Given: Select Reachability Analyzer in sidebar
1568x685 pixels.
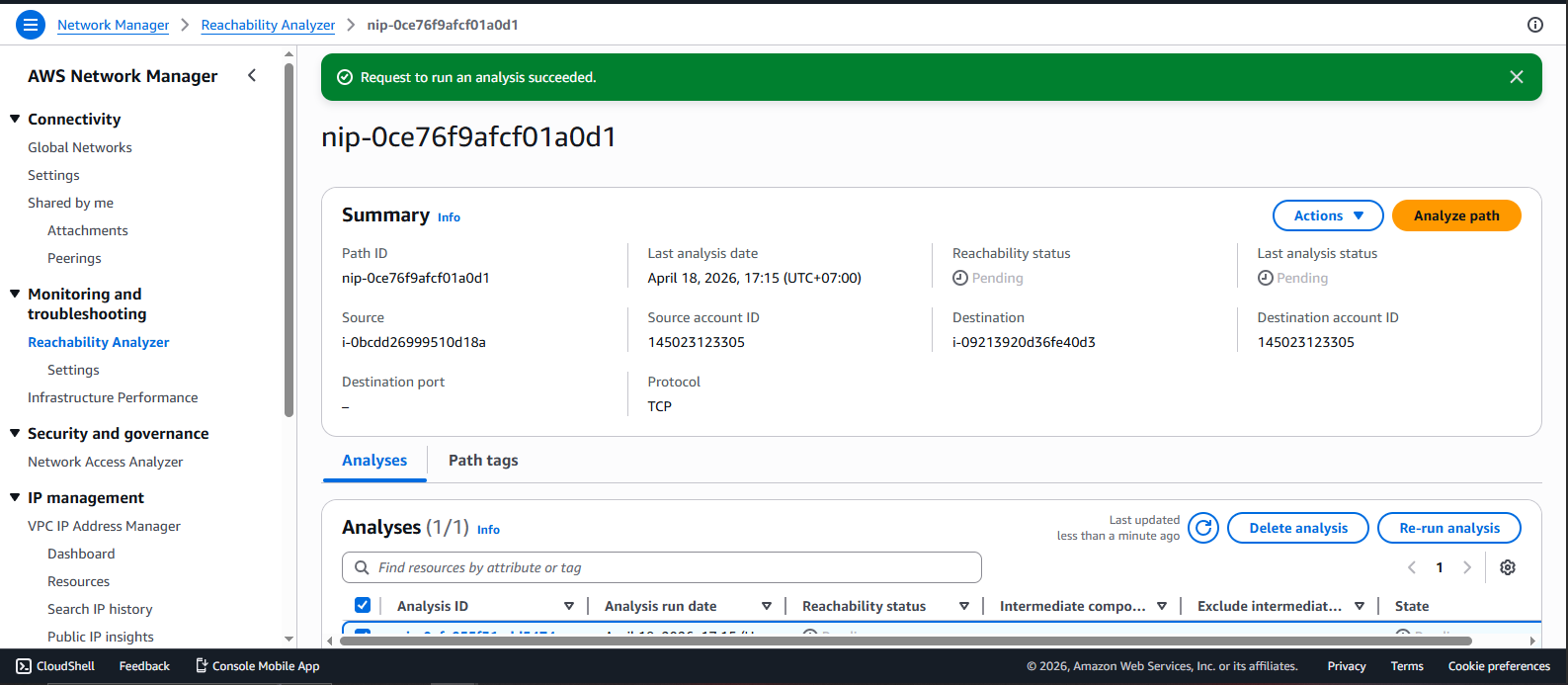Looking at the screenshot, I should coord(99,342).
